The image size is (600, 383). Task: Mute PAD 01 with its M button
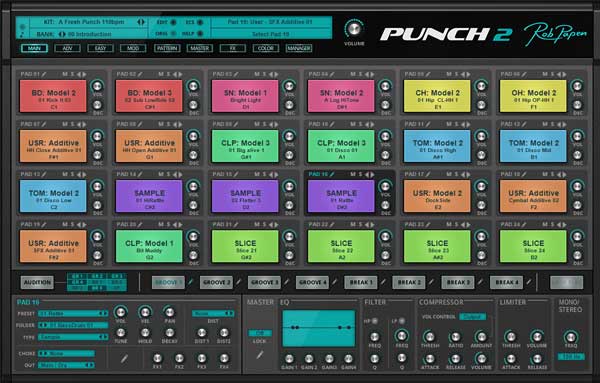pyautogui.click(x=65, y=74)
